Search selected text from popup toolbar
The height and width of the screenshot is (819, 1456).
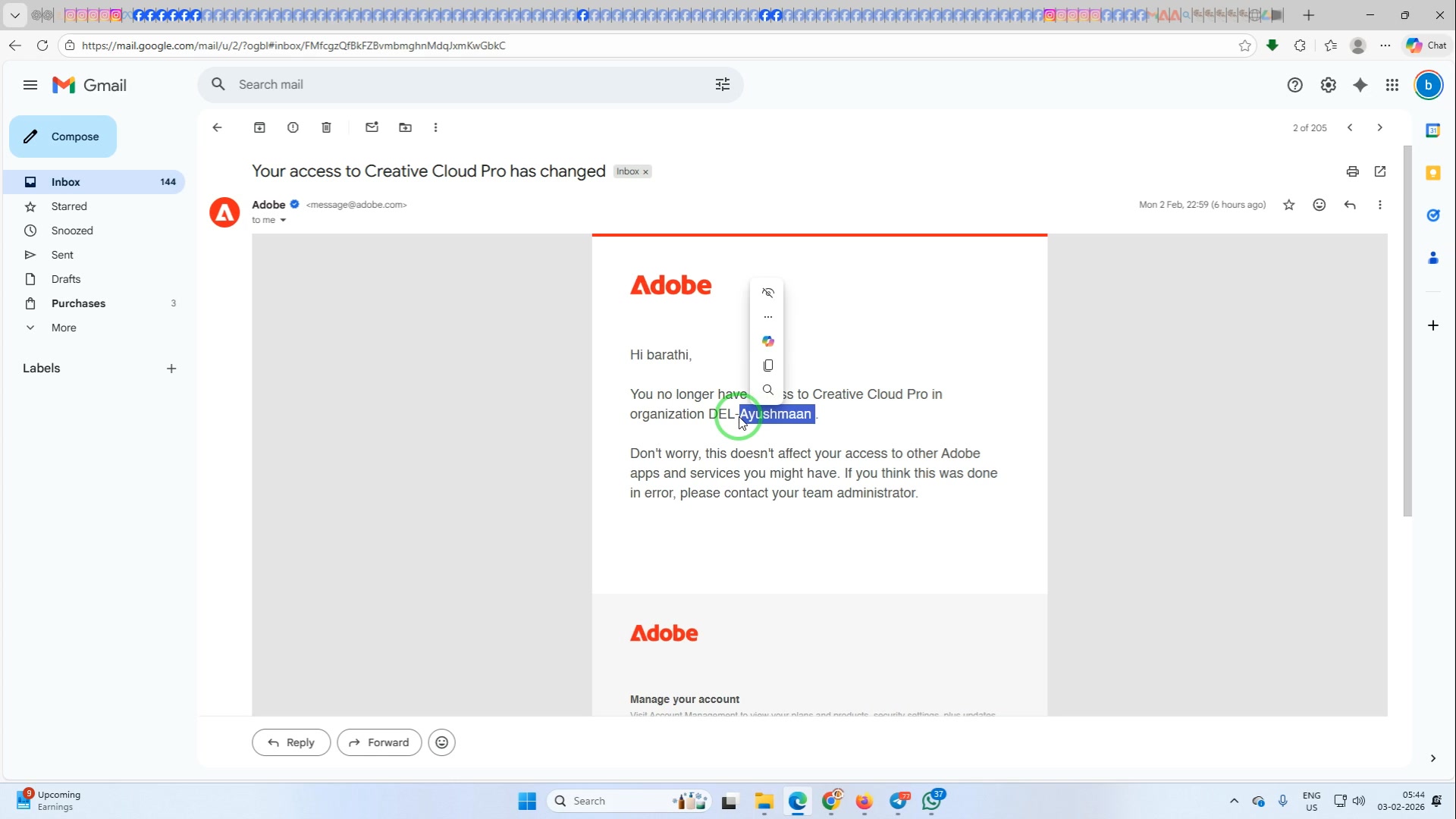point(767,390)
